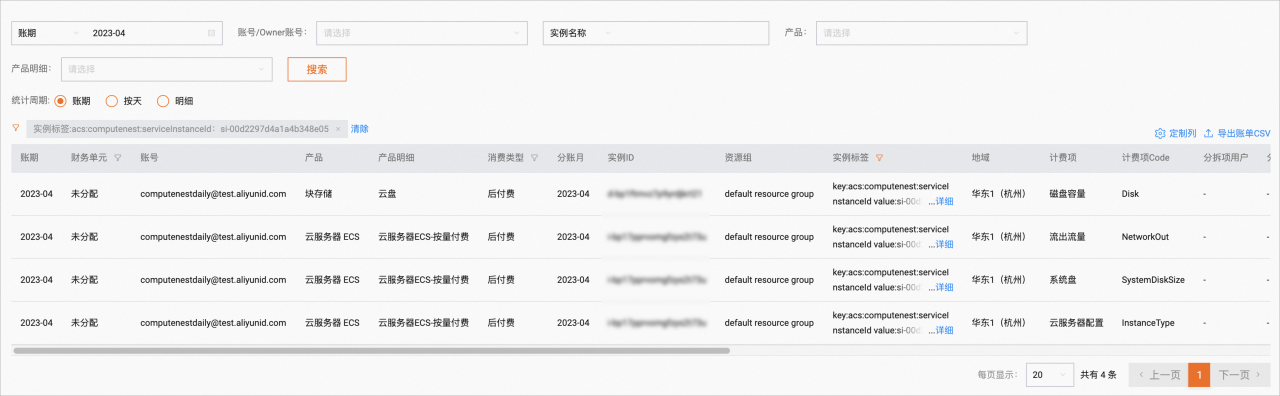Open the 账号/Owner账号 dropdown
The width and height of the screenshot is (1280, 396).
[421, 33]
